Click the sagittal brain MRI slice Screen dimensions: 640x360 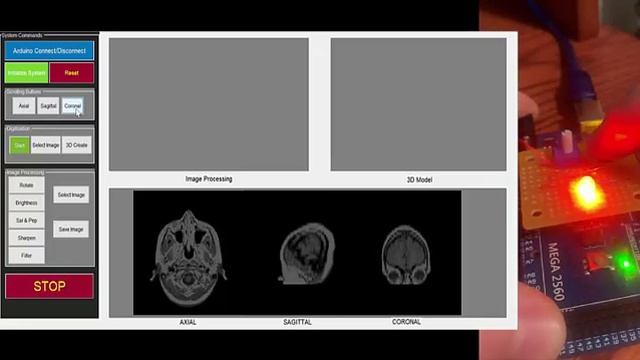tap(307, 253)
